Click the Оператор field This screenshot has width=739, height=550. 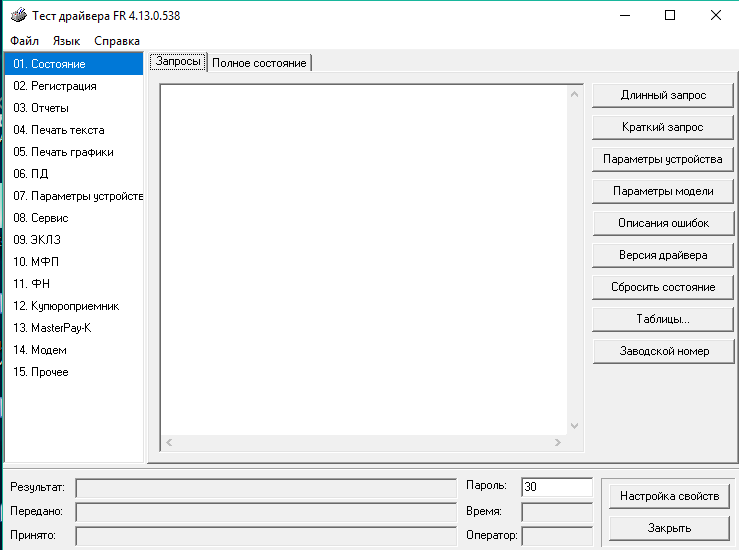pos(557,536)
